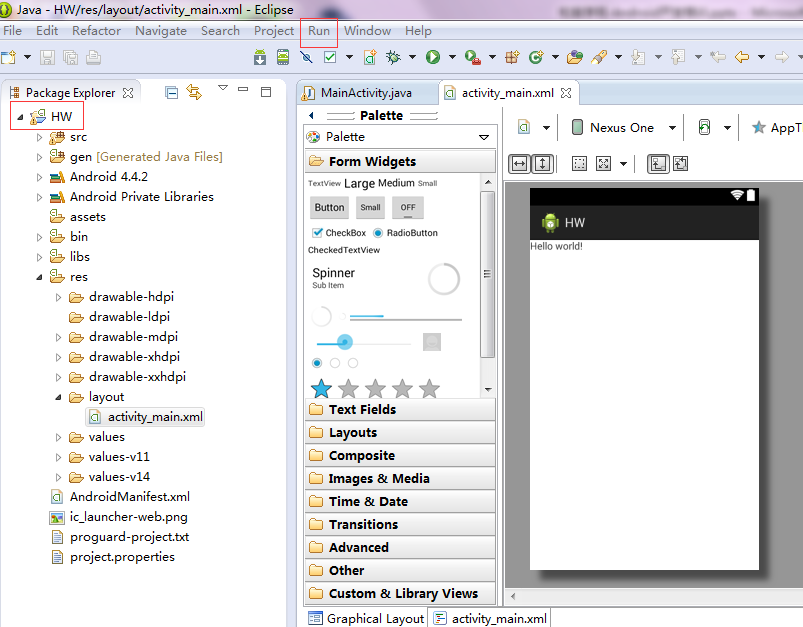
Task: Collapse the HW project node
Action: pyautogui.click(x=20, y=117)
